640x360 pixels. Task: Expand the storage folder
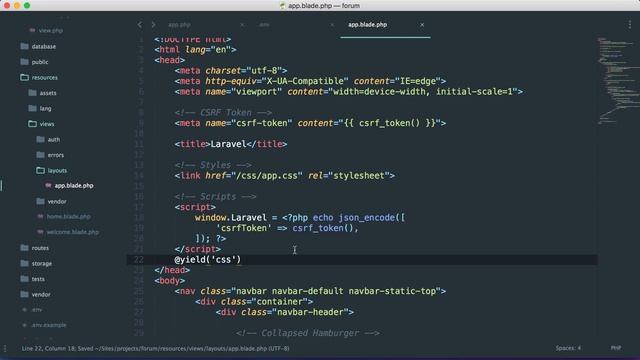42,264
